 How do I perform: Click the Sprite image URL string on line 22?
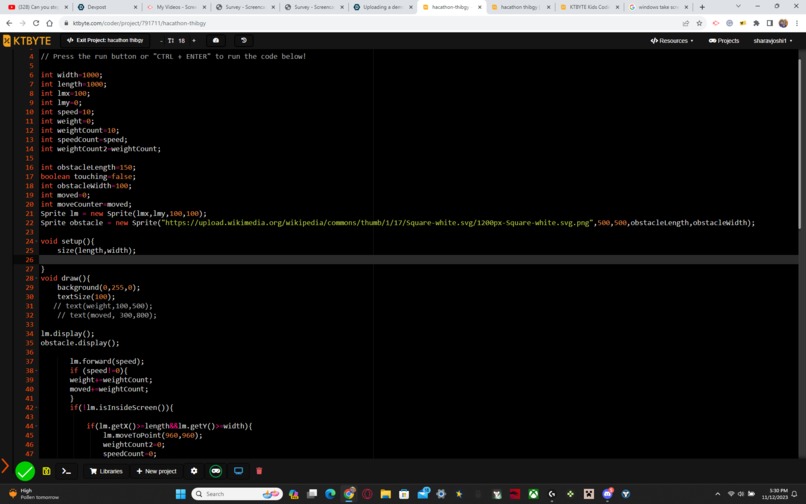(x=378, y=223)
